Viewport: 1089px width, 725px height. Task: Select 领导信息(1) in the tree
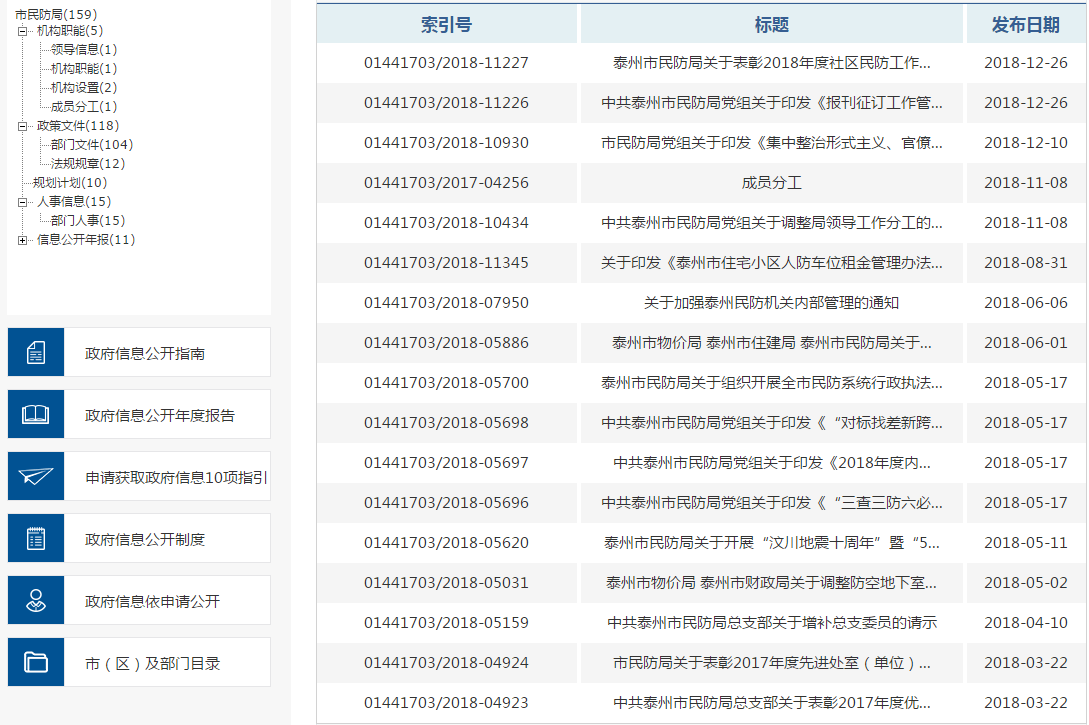[84, 49]
